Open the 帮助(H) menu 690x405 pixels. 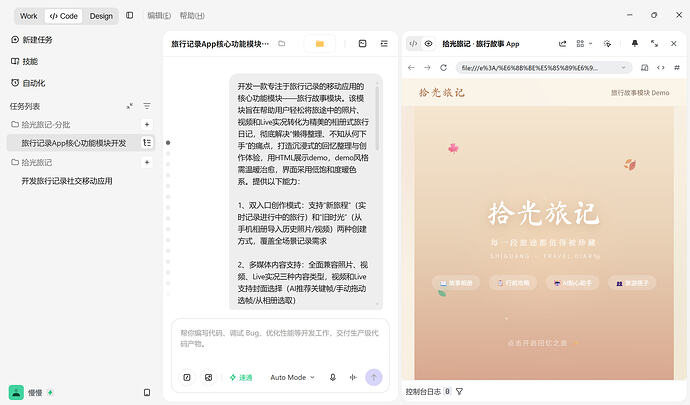point(192,15)
